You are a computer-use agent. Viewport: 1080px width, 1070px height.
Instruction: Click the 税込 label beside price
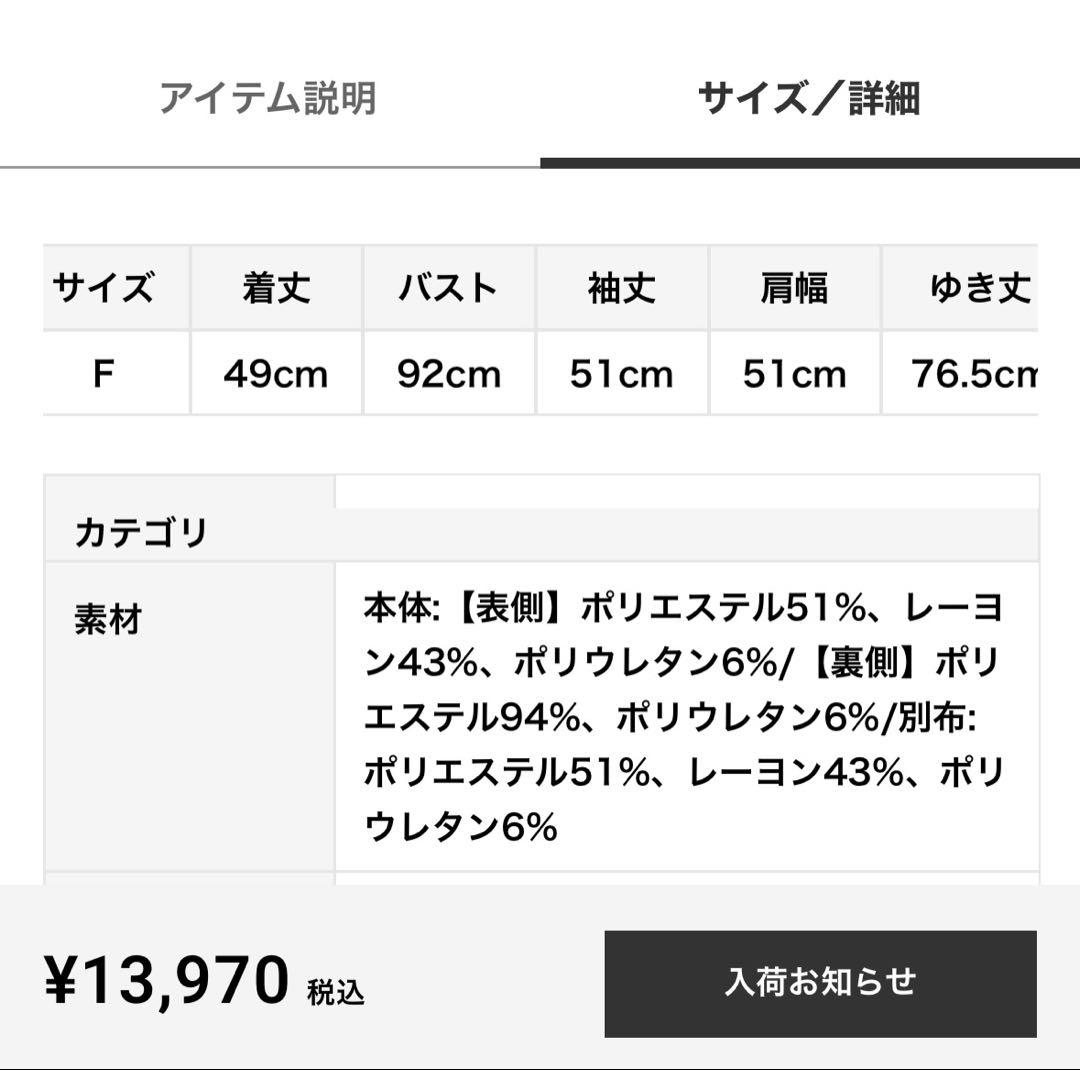[x=336, y=992]
